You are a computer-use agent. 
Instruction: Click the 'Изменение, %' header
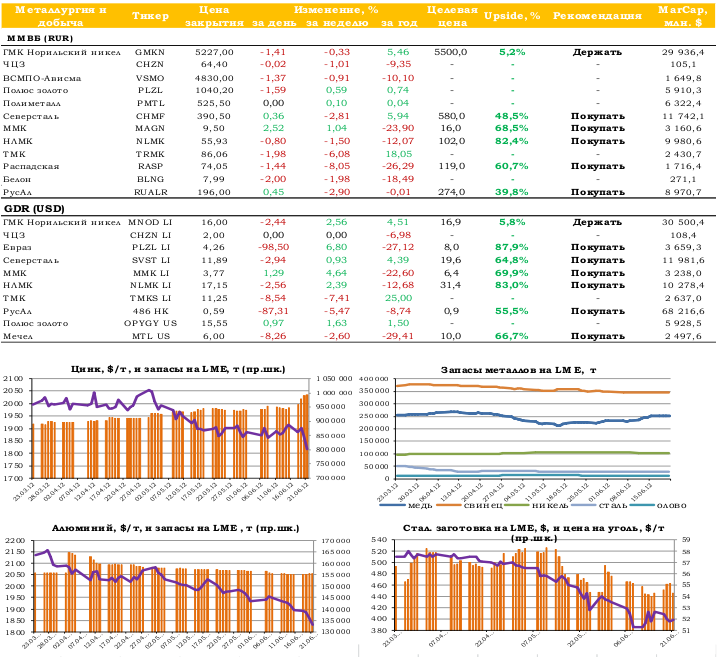pos(336,10)
